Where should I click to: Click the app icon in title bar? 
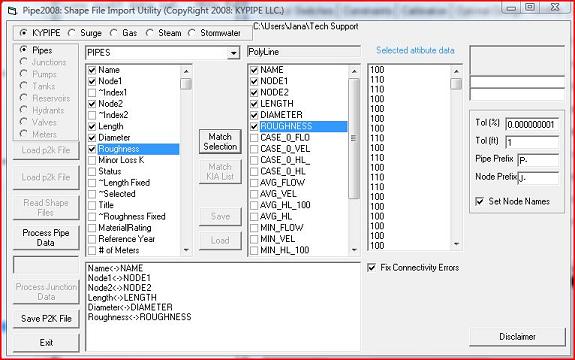click(12, 11)
